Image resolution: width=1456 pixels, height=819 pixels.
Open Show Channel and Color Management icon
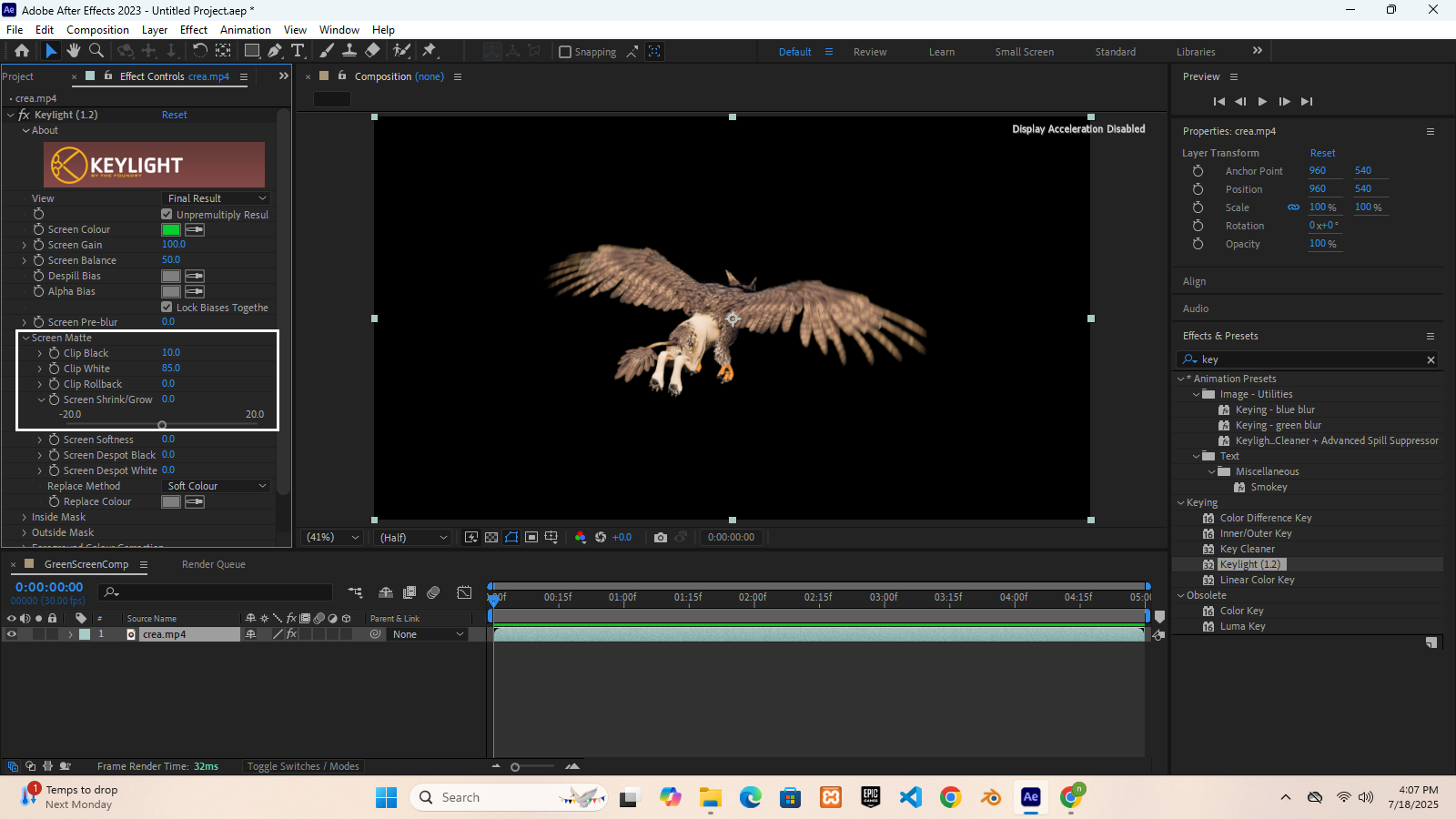[581, 538]
